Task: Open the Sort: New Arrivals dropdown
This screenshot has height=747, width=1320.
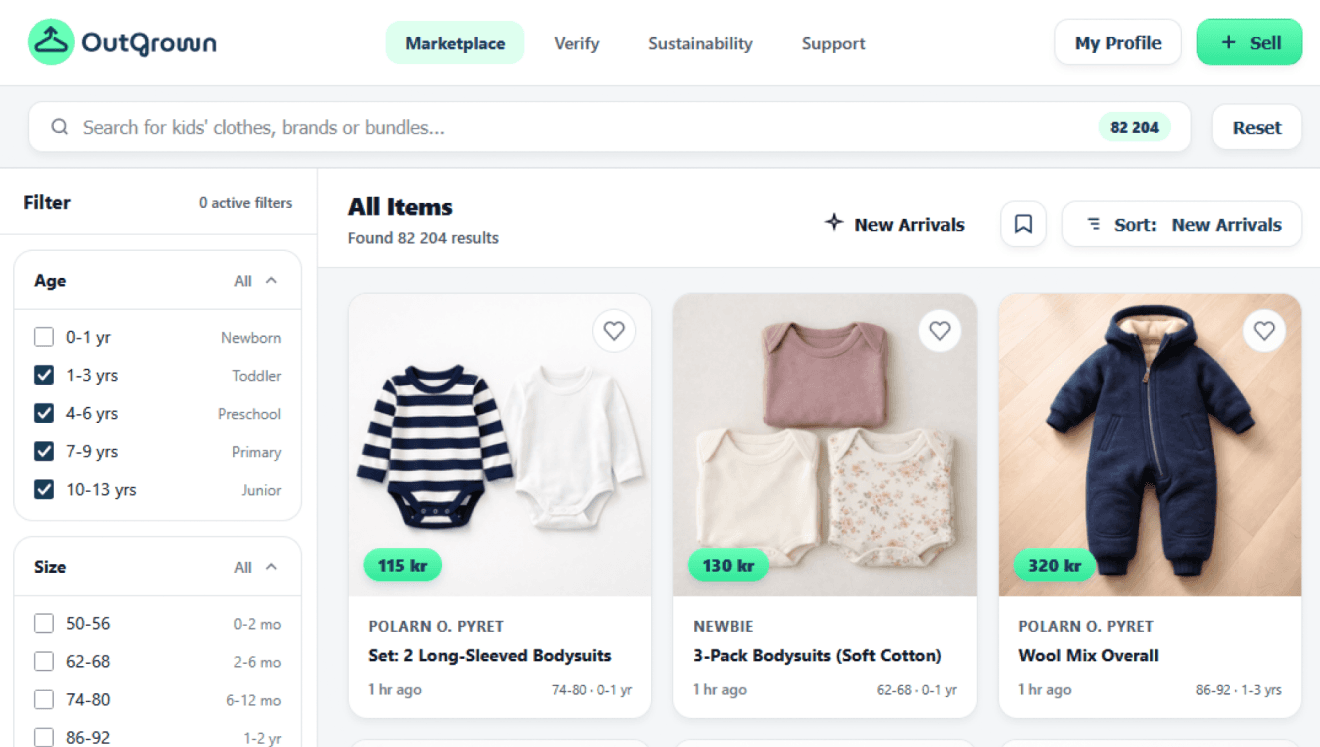Action: [1182, 224]
